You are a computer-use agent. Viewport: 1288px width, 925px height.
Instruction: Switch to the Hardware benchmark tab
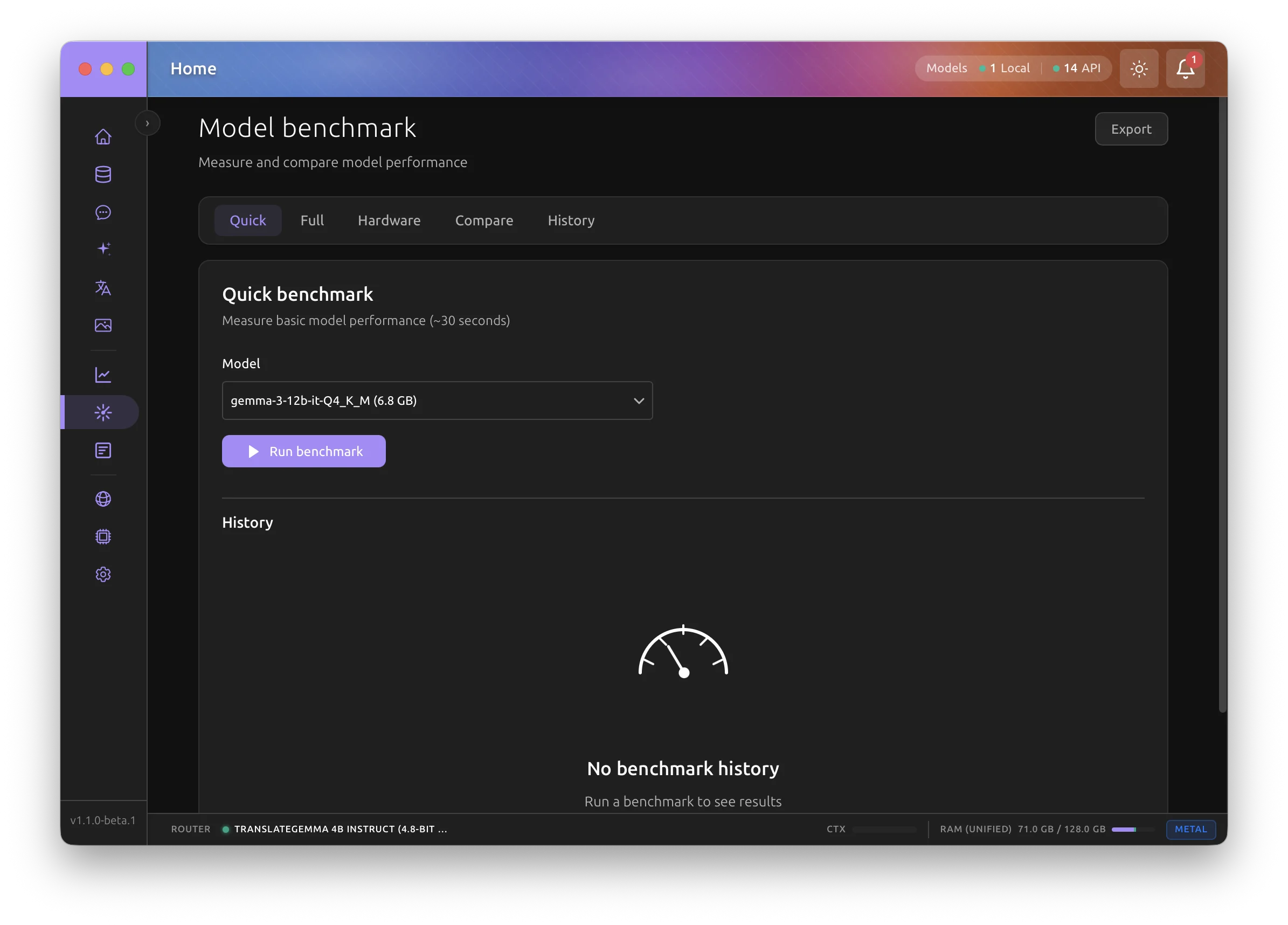click(x=389, y=220)
